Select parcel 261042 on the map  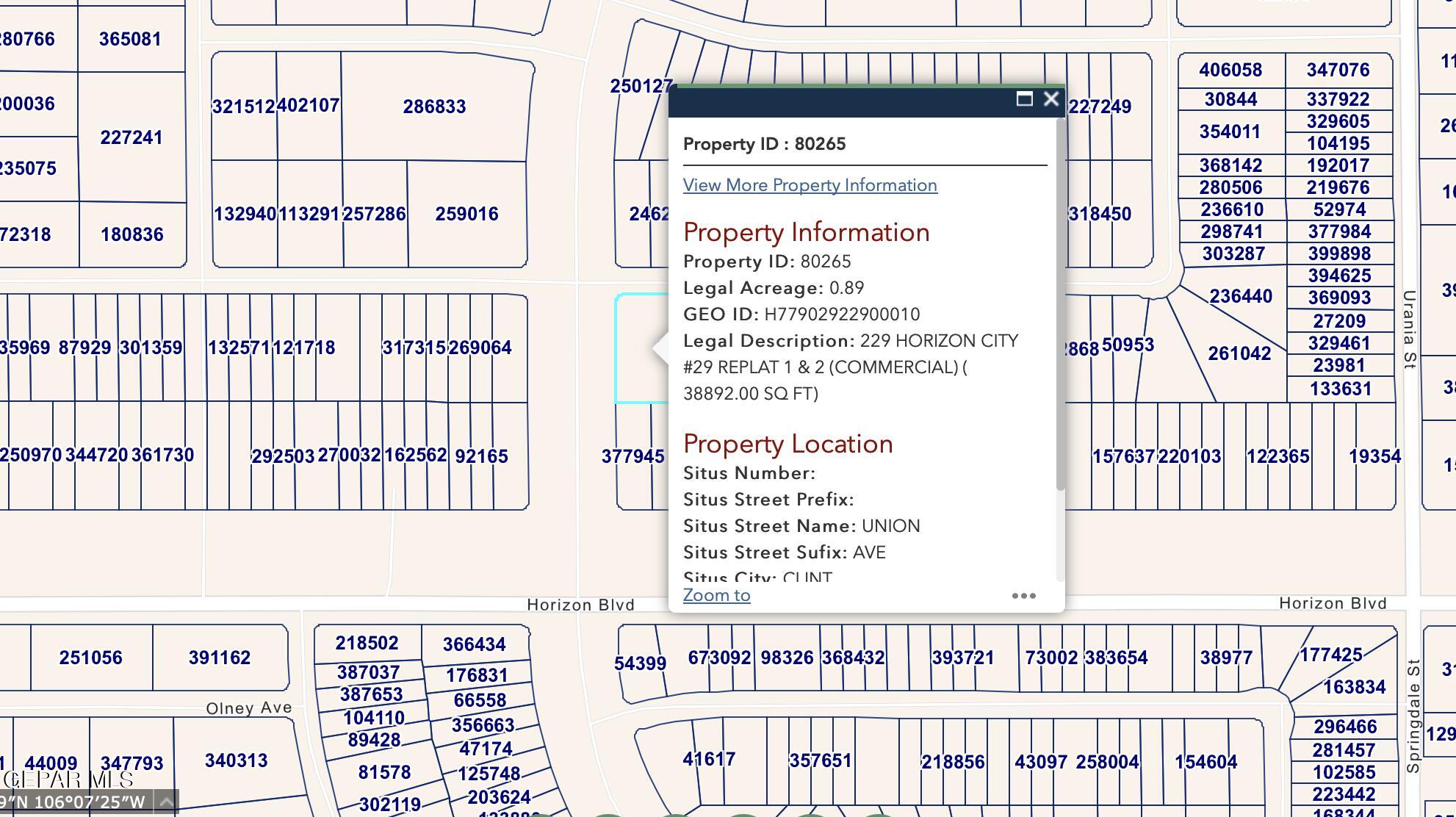click(x=1239, y=354)
